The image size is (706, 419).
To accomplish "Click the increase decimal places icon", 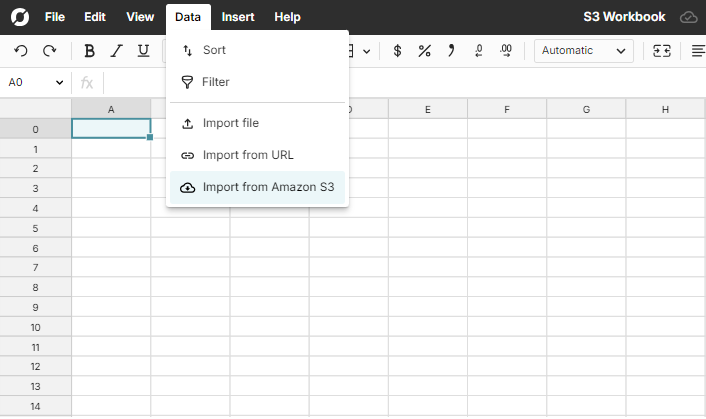I will point(506,51).
